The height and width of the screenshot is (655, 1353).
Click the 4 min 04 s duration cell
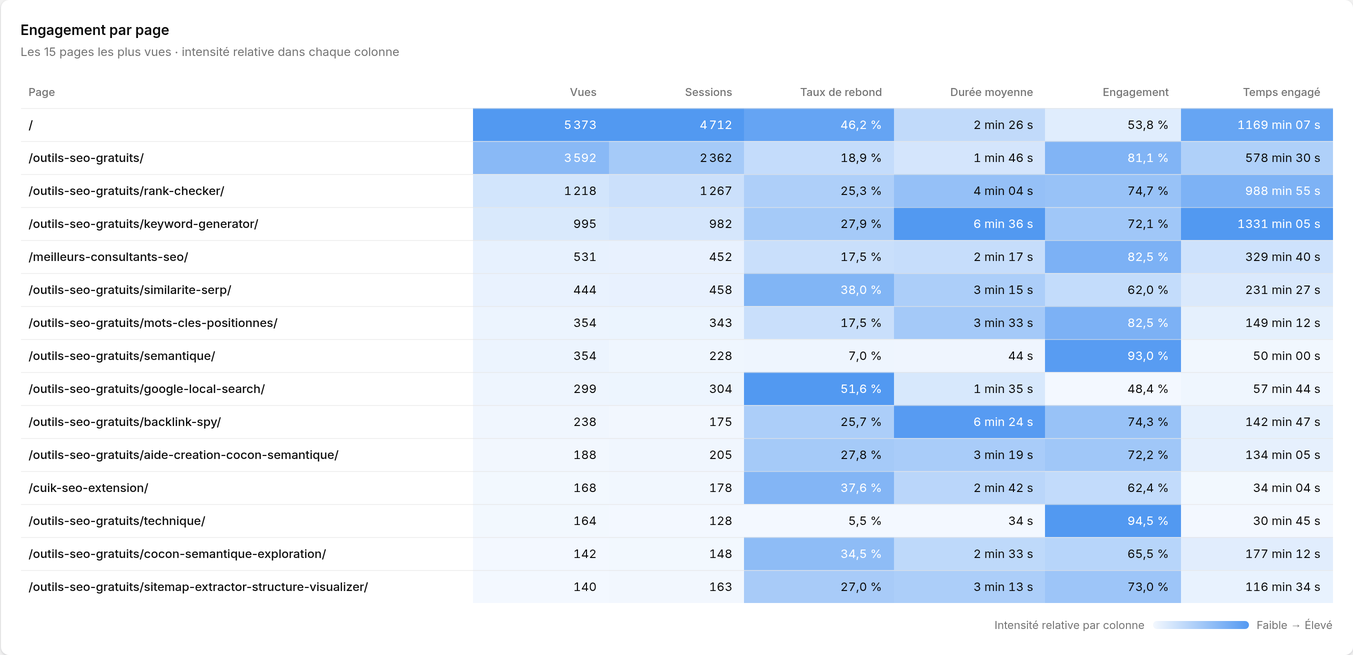[x=969, y=191]
